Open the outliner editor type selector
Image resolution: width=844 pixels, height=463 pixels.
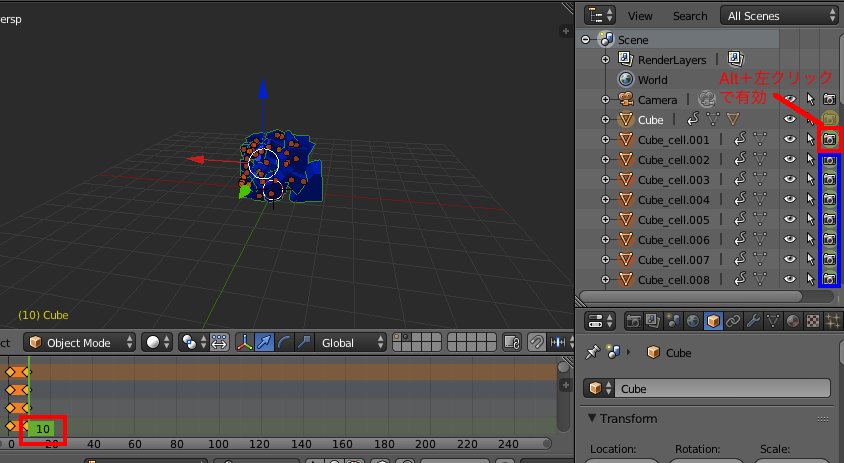click(600, 16)
